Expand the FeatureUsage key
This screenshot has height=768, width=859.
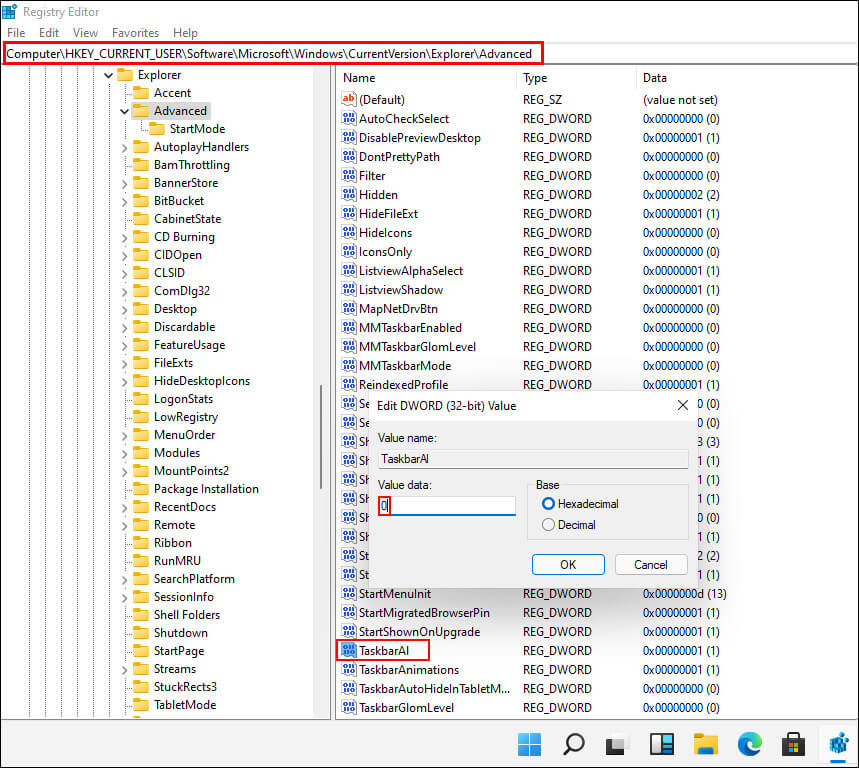124,346
